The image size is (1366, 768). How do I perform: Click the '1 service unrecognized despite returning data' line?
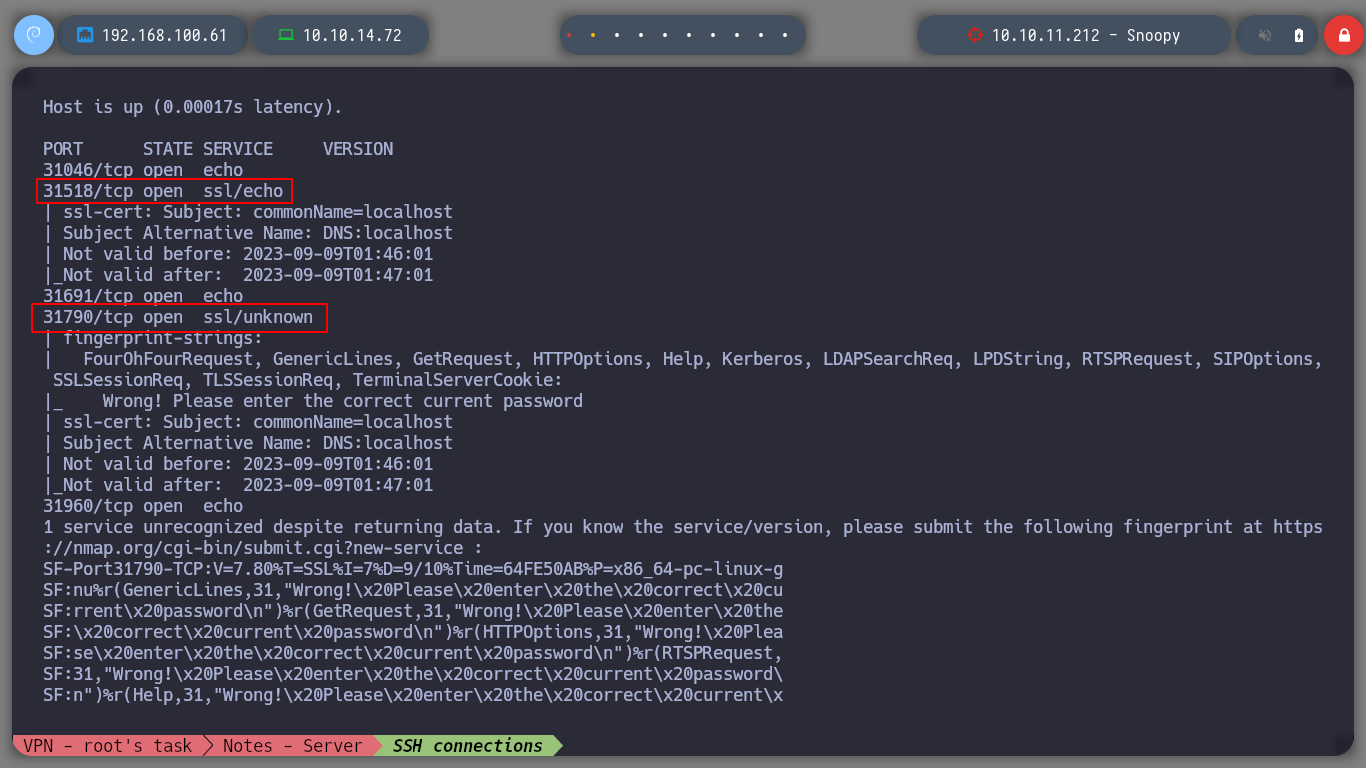coord(683,527)
